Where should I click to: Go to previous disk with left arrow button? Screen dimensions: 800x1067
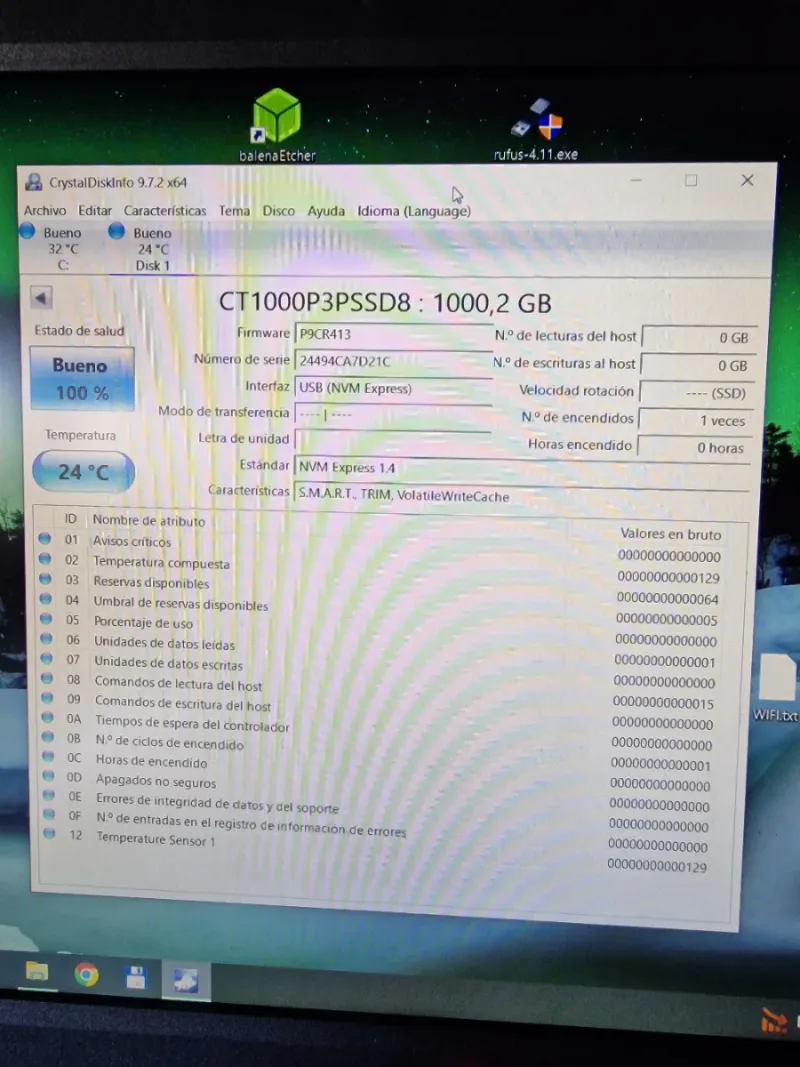point(41,297)
